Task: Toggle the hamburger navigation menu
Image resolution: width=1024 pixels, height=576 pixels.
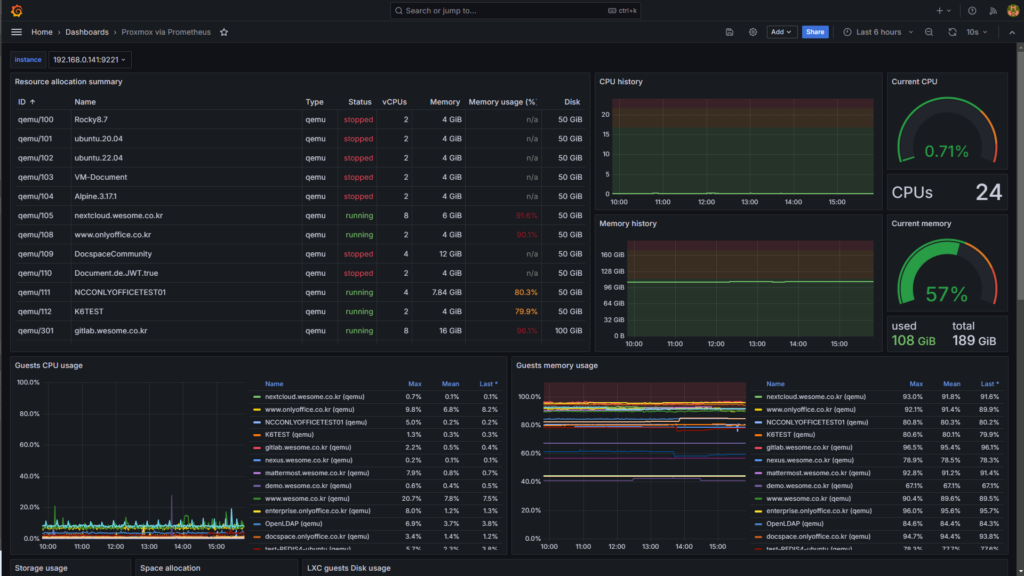Action: click(16, 32)
